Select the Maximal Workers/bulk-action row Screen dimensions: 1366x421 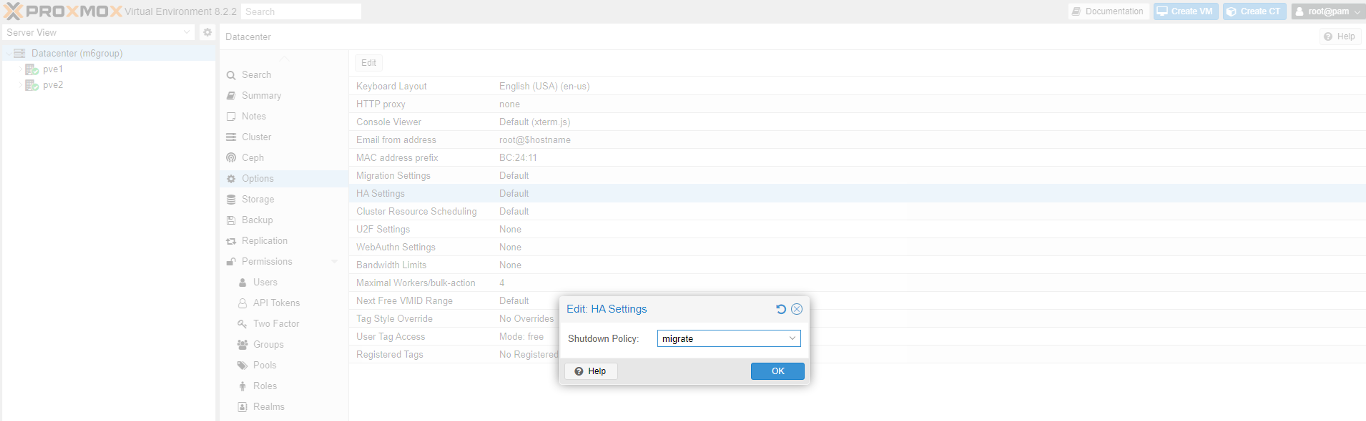(857, 283)
